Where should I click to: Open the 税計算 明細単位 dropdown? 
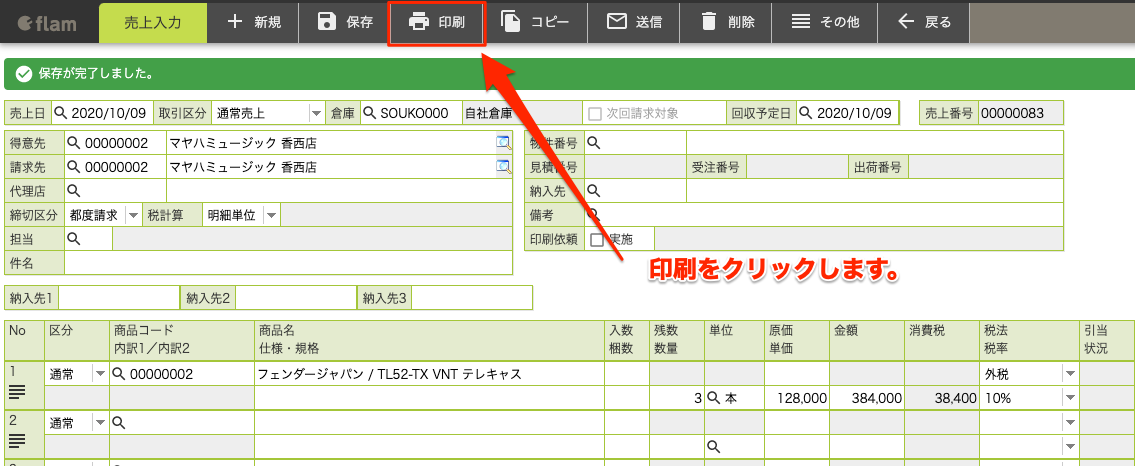[271, 215]
